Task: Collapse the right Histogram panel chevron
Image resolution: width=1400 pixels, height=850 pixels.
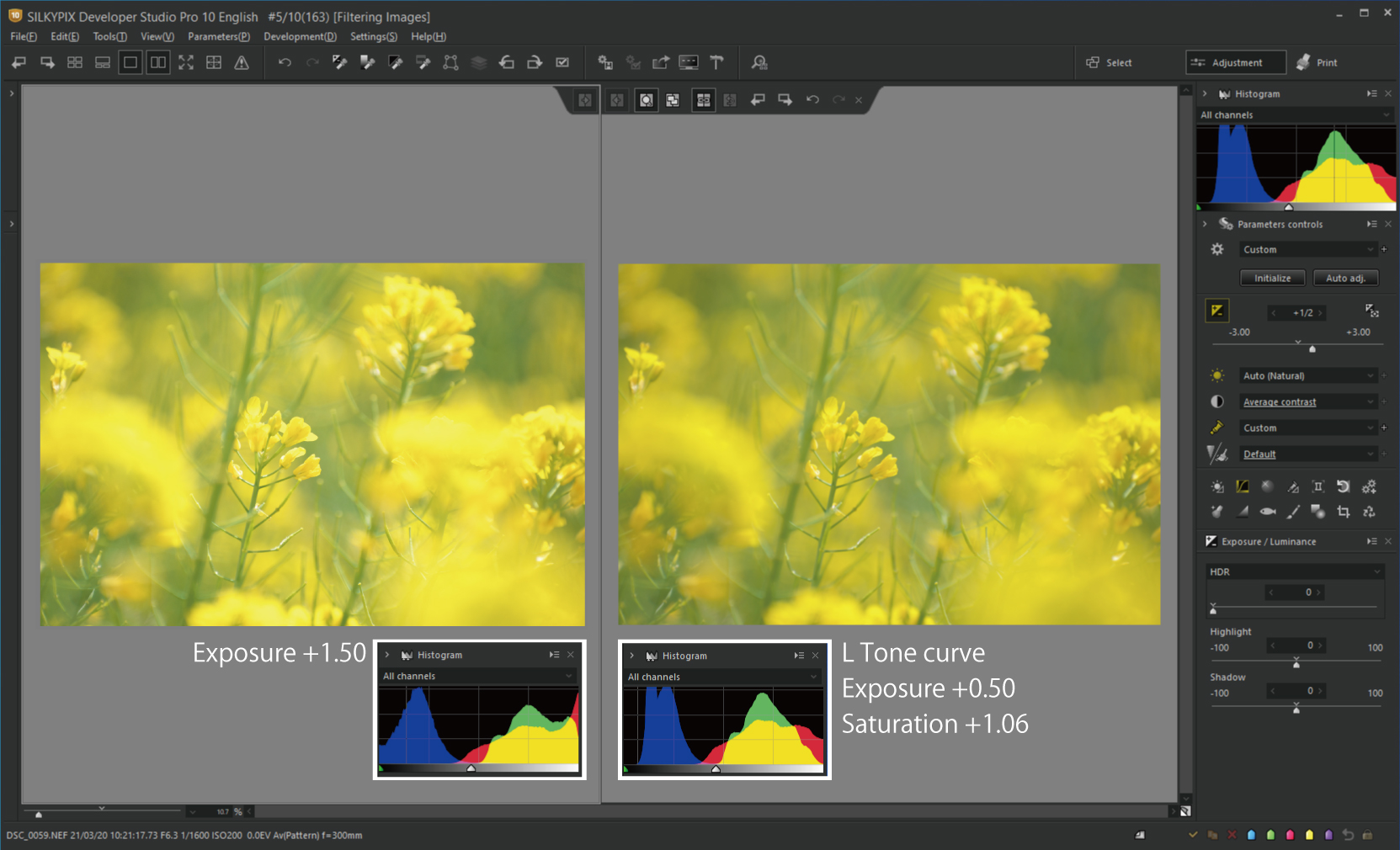Action: coord(1205,93)
